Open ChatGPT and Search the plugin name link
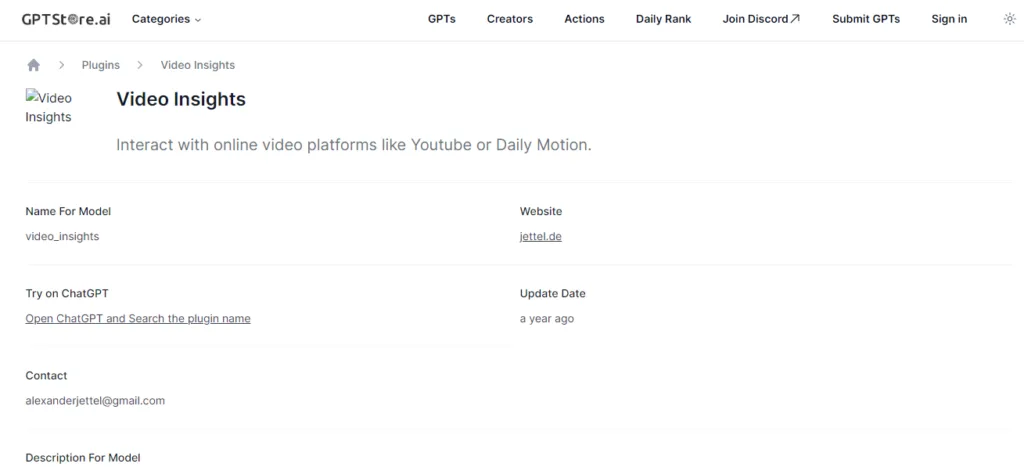This screenshot has width=1024, height=467. pos(138,319)
